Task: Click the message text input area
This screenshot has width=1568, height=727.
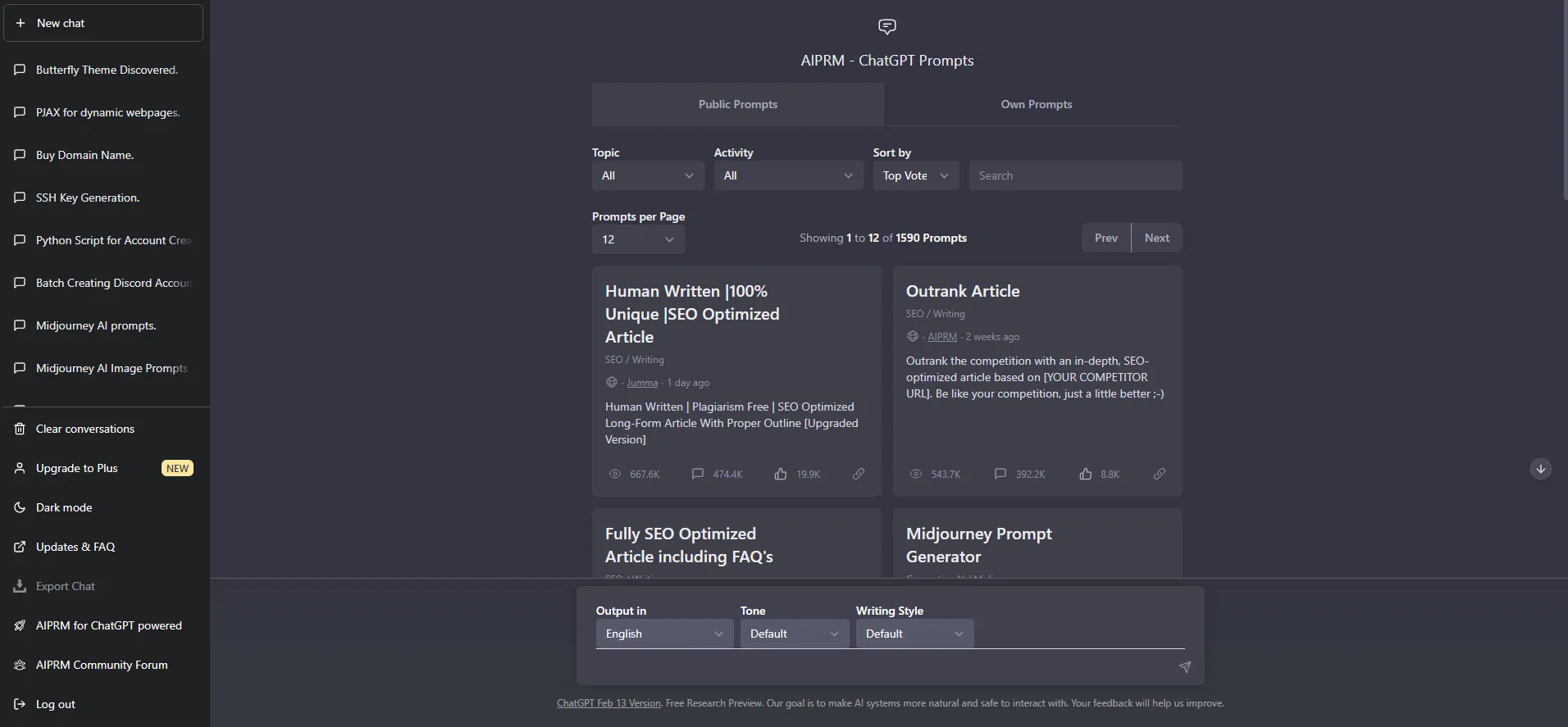Action: tap(882, 666)
